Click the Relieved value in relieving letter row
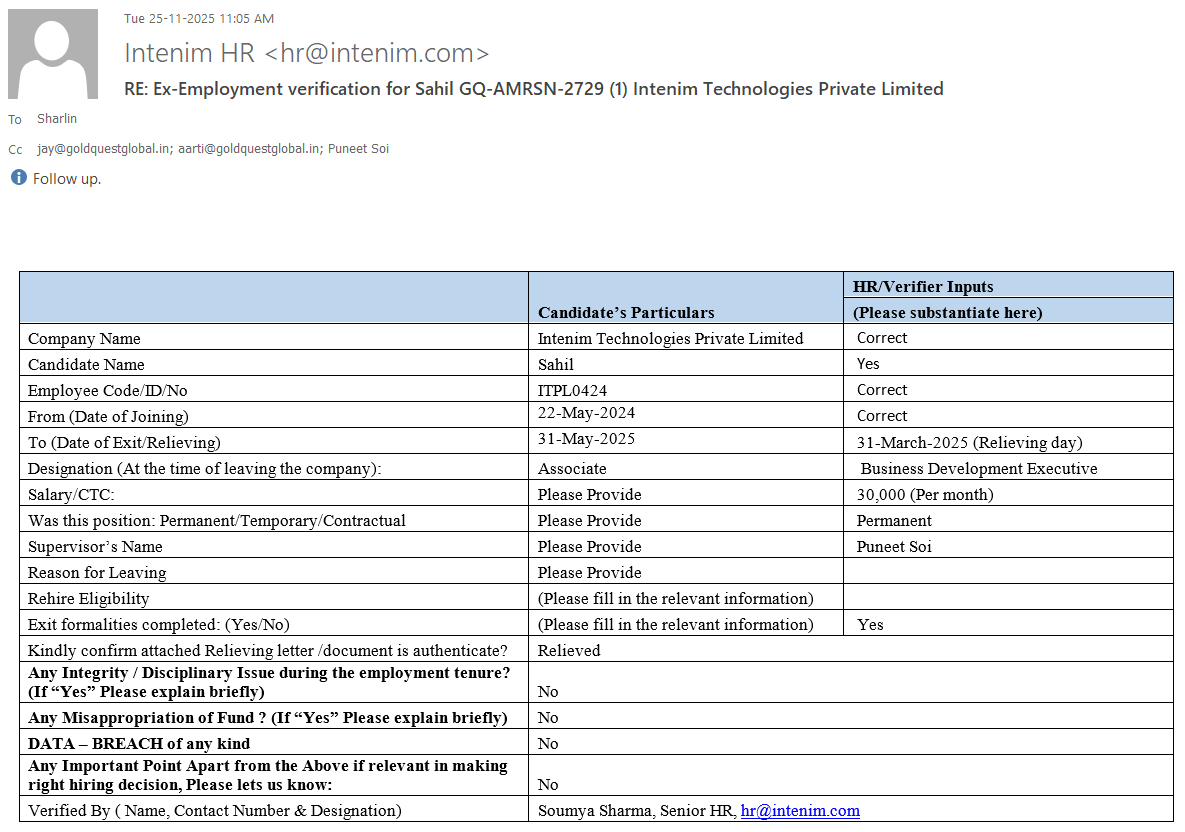 (569, 650)
